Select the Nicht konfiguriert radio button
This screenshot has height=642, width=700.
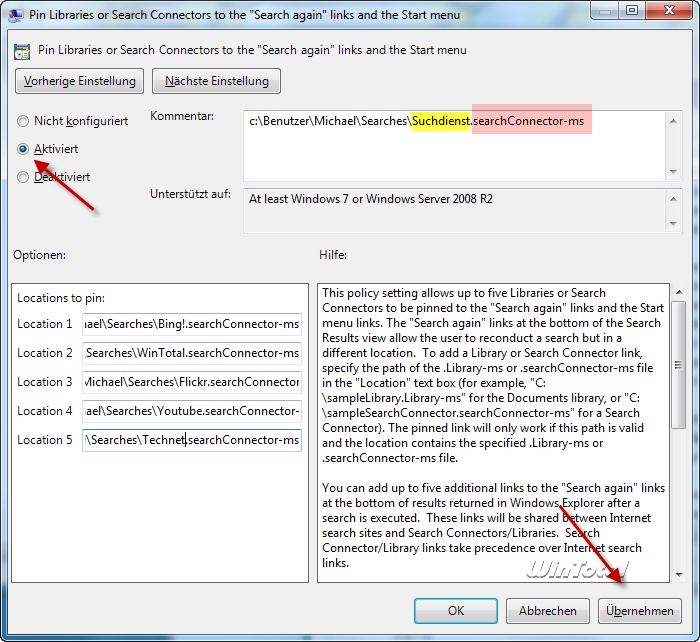pyautogui.click(x=23, y=121)
